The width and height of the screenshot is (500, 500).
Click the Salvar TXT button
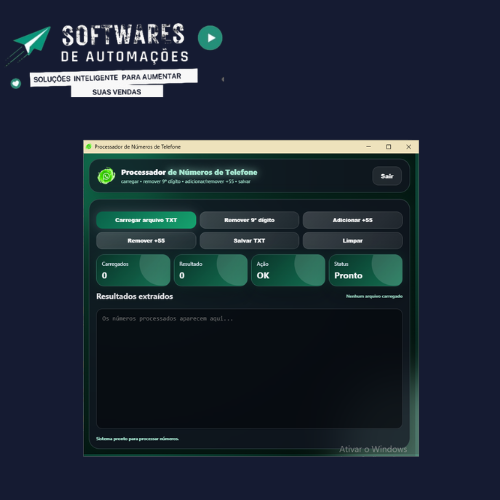[x=249, y=241]
